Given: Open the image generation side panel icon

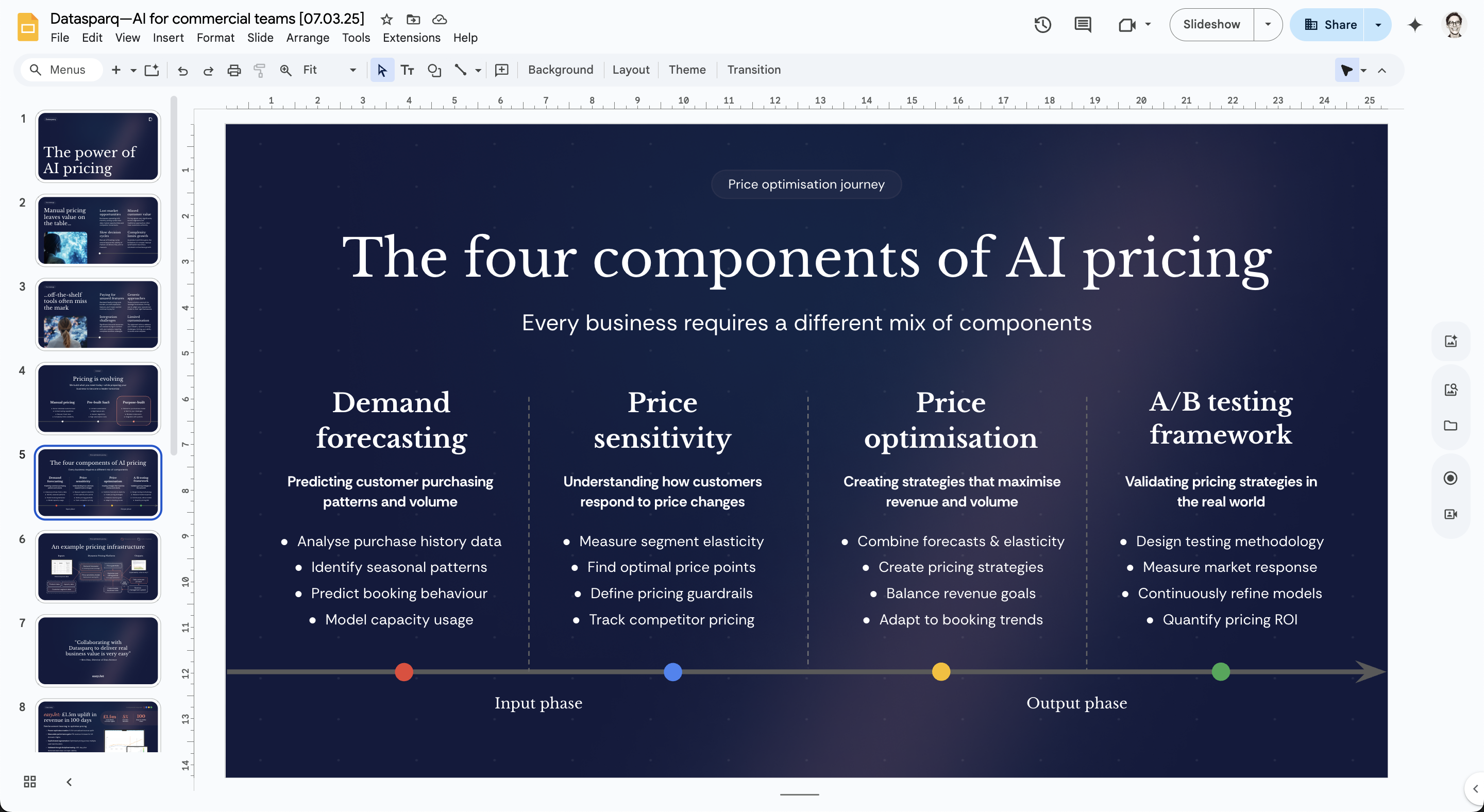Looking at the screenshot, I should (1451, 342).
